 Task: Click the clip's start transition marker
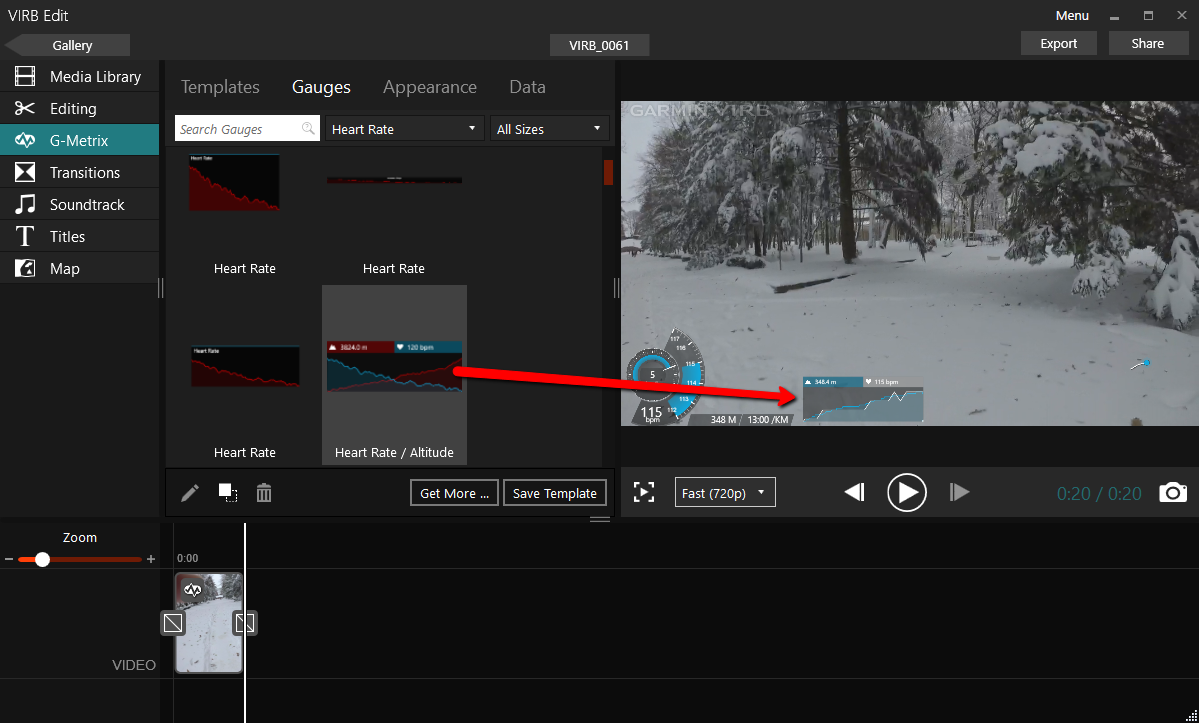pos(173,623)
